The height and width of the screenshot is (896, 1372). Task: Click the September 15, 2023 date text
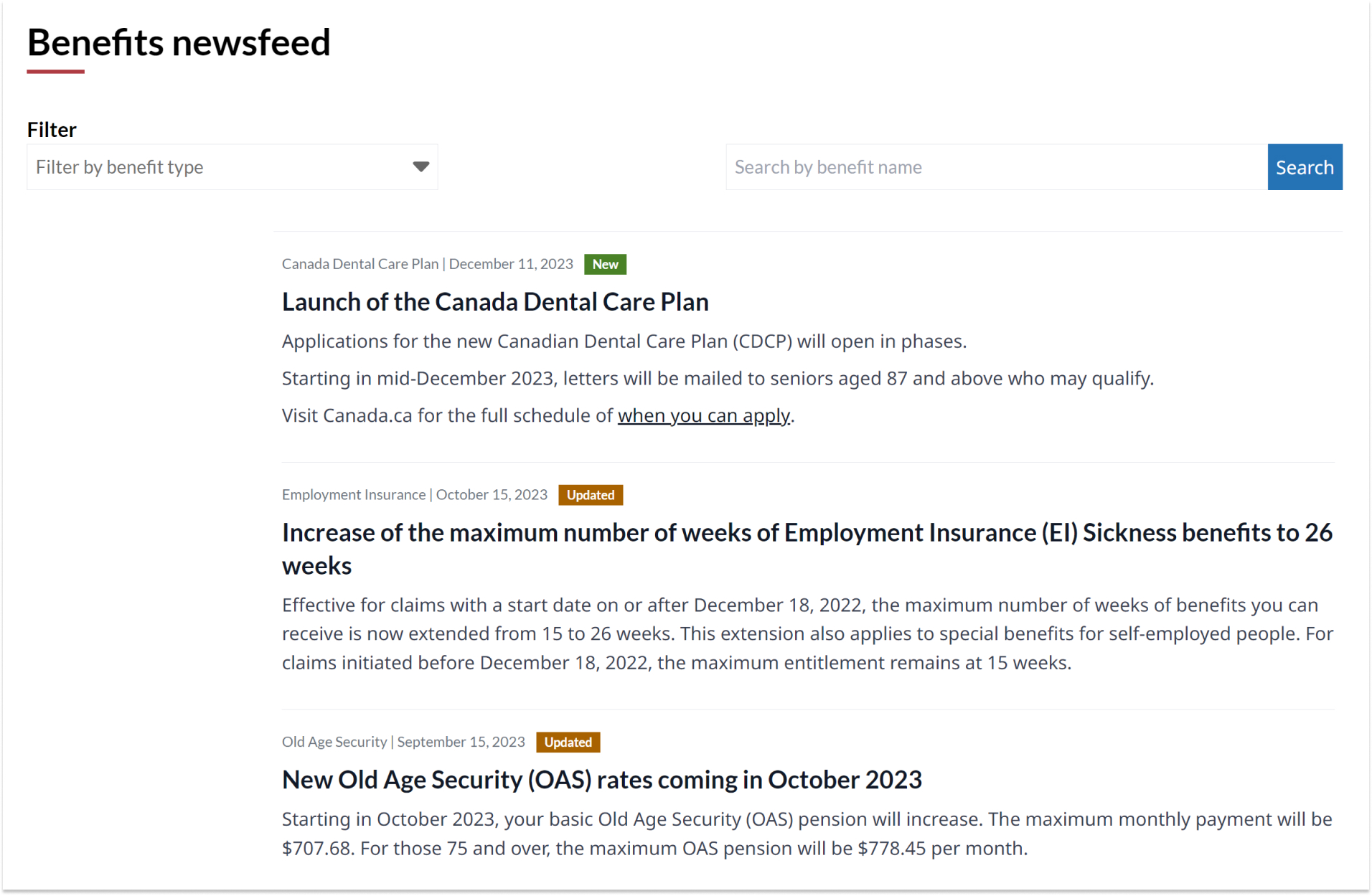[461, 742]
